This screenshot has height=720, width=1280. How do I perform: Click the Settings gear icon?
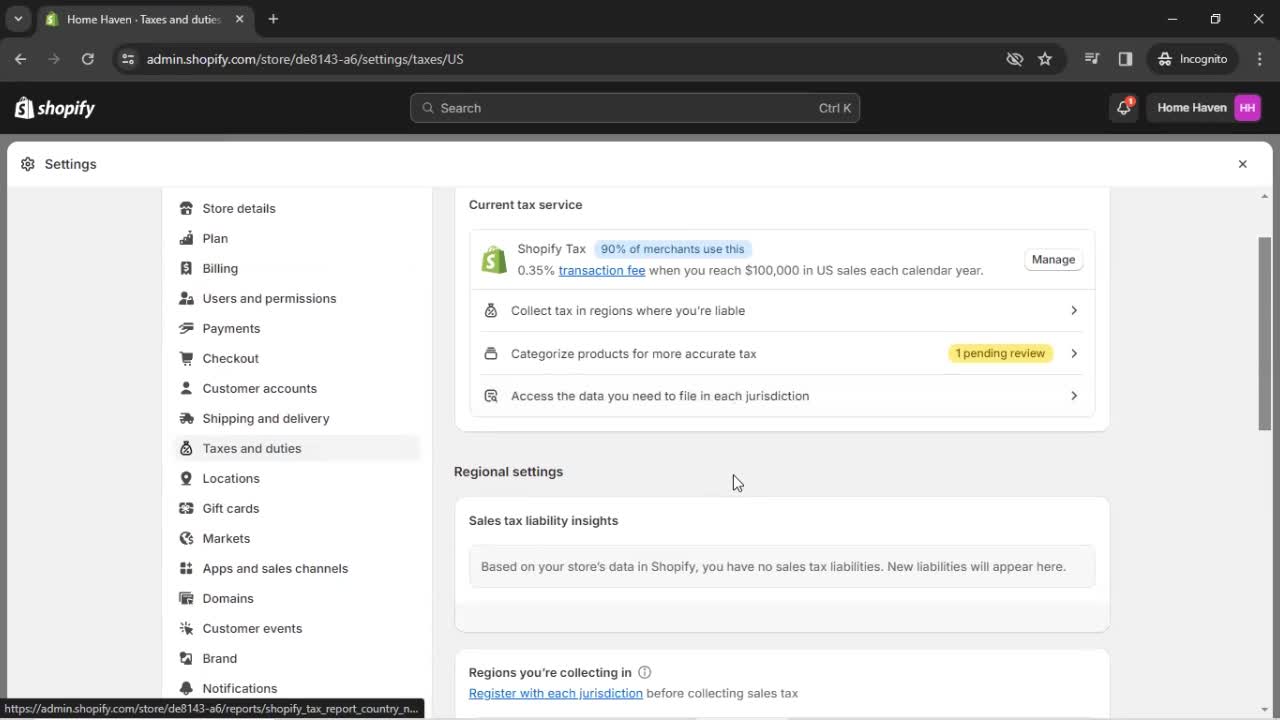click(27, 164)
